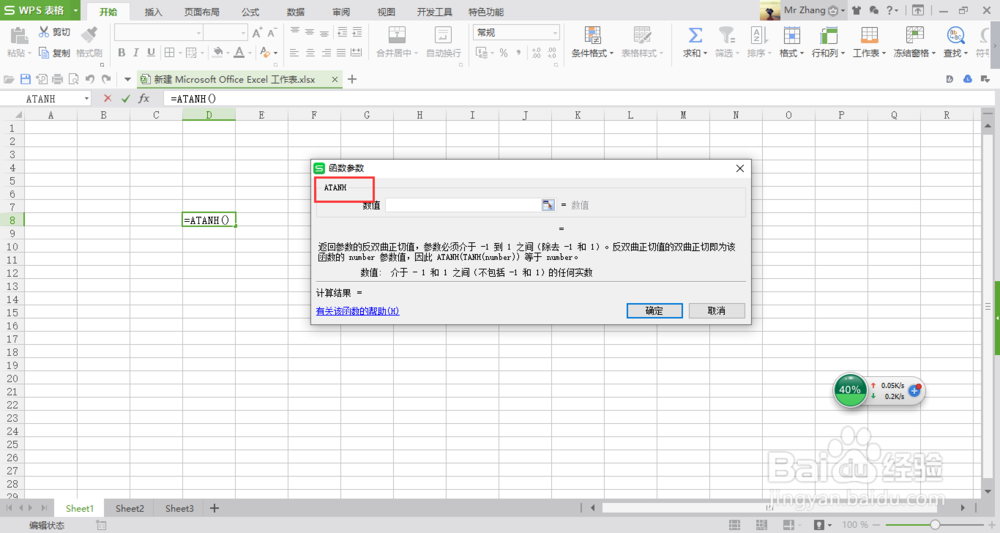Screen dimensions: 1000x533
Task: Click the Merge and Center icon
Action: 397,35
